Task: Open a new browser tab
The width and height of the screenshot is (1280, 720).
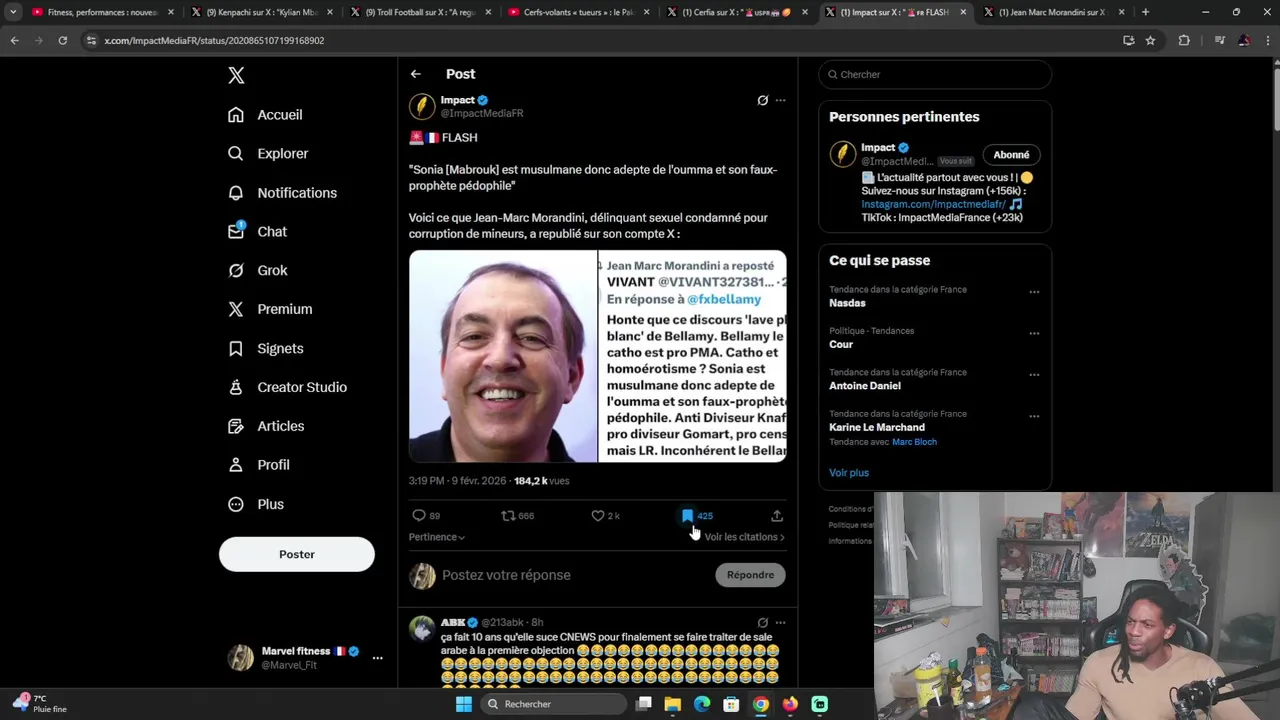Action: [x=1145, y=12]
